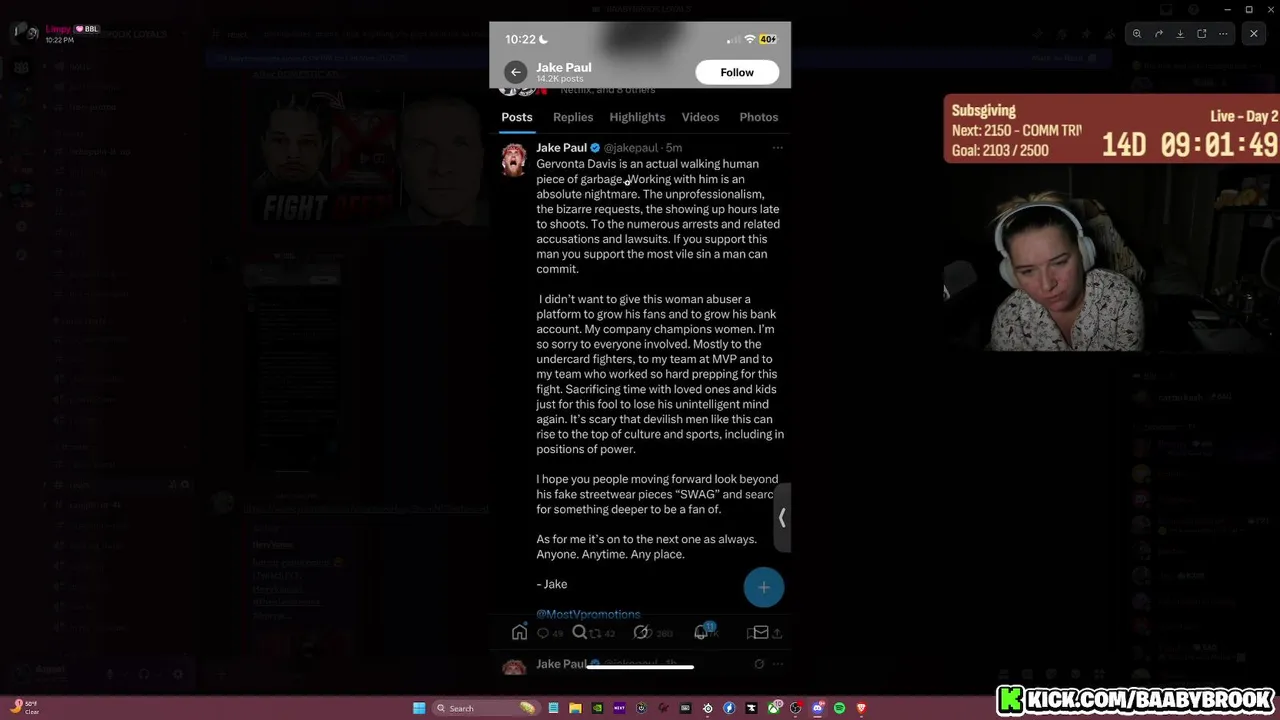Open OBS Studio from the taskbar
Image resolution: width=1280 pixels, height=720 pixels.
click(x=796, y=708)
